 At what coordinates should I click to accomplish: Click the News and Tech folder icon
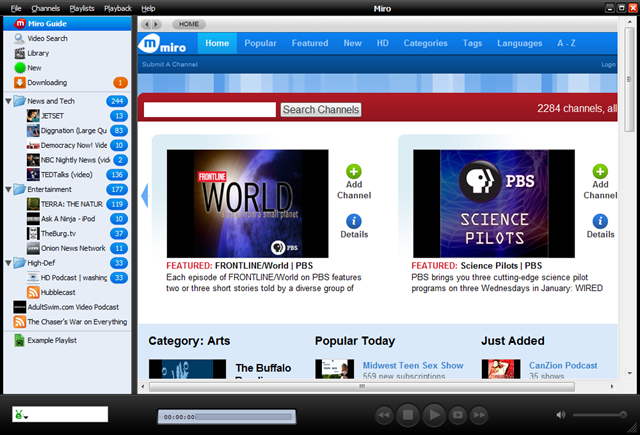pyautogui.click(x=20, y=101)
